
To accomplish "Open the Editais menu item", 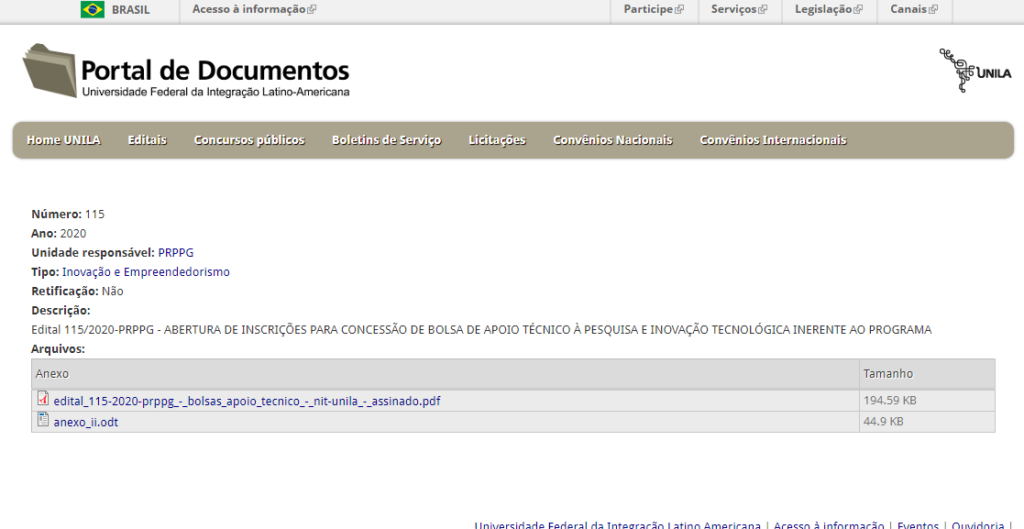I will (x=147, y=140).
